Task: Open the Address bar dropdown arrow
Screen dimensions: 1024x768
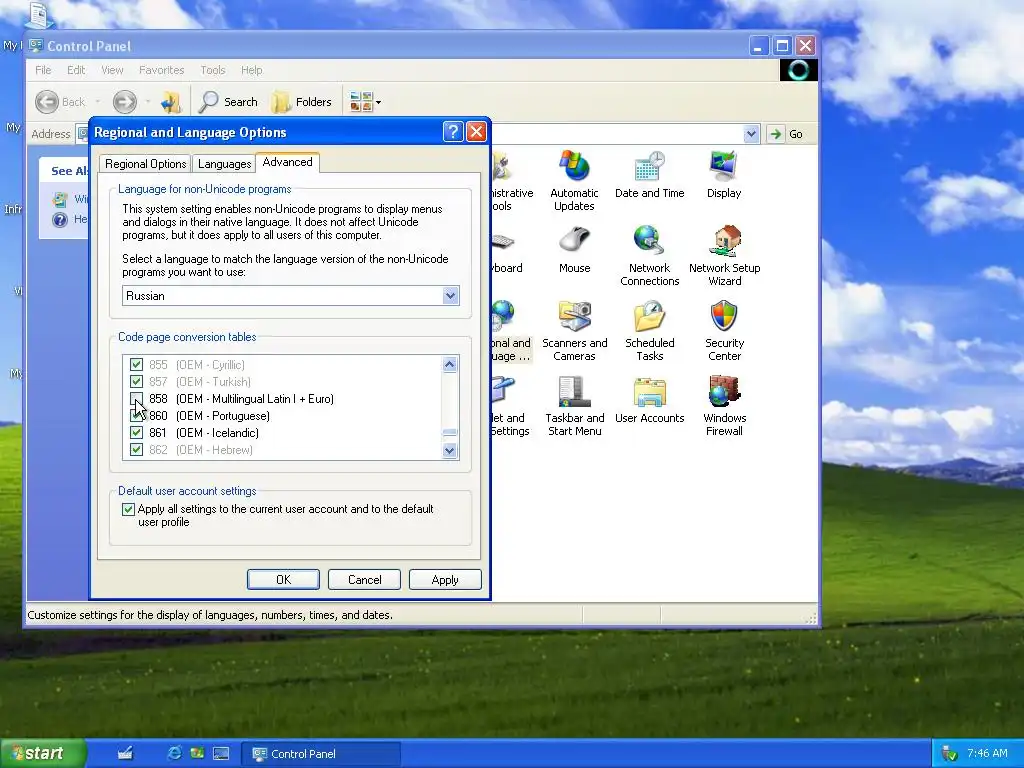Action: point(751,134)
